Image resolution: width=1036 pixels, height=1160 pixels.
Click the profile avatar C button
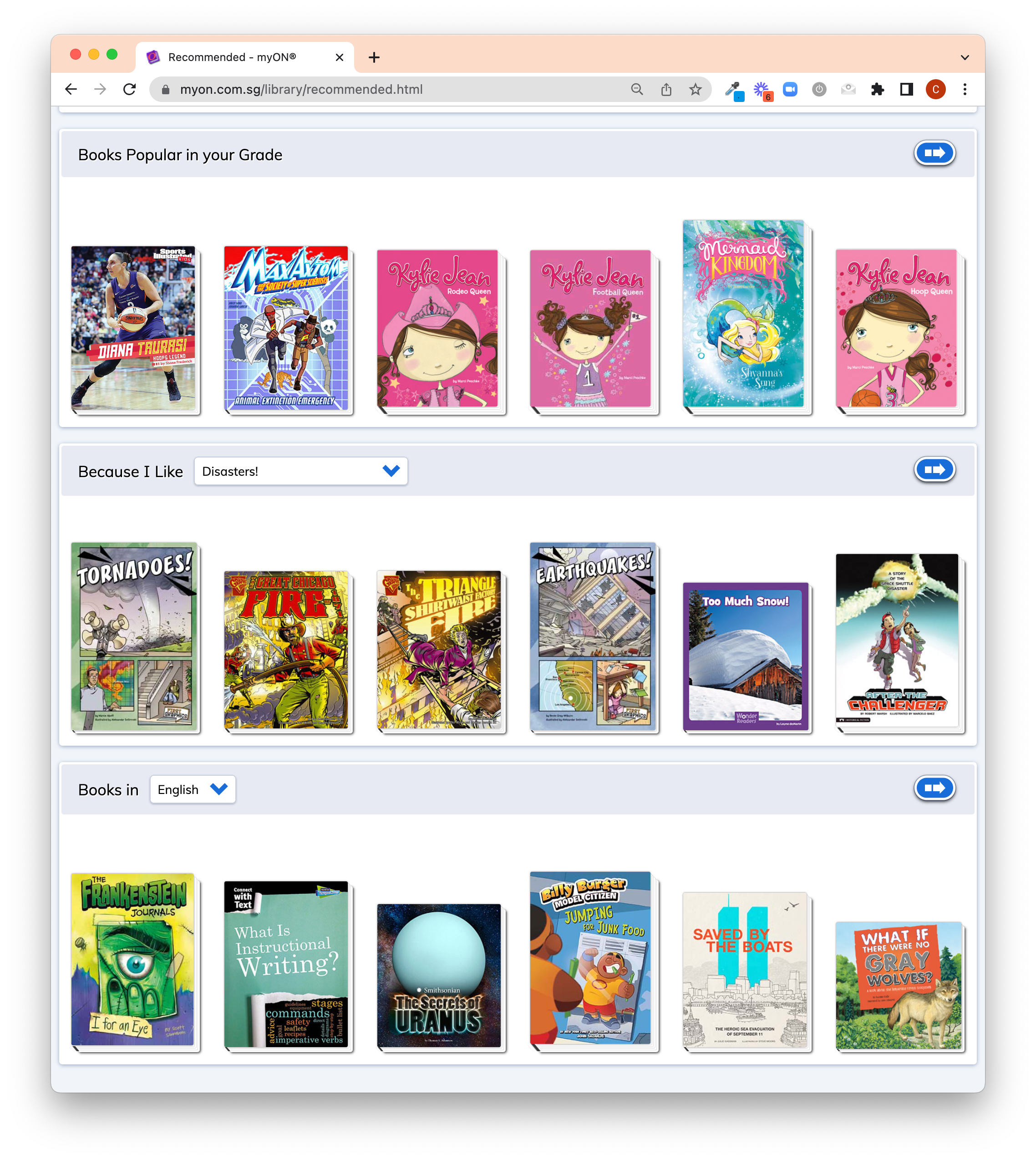point(935,89)
